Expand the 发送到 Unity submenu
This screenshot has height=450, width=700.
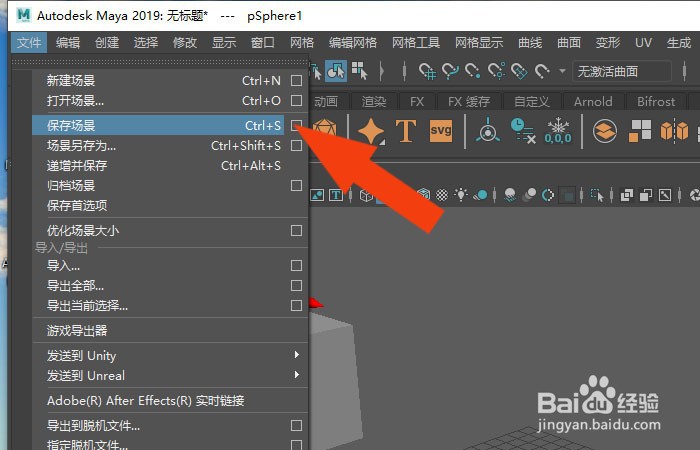click(297, 355)
